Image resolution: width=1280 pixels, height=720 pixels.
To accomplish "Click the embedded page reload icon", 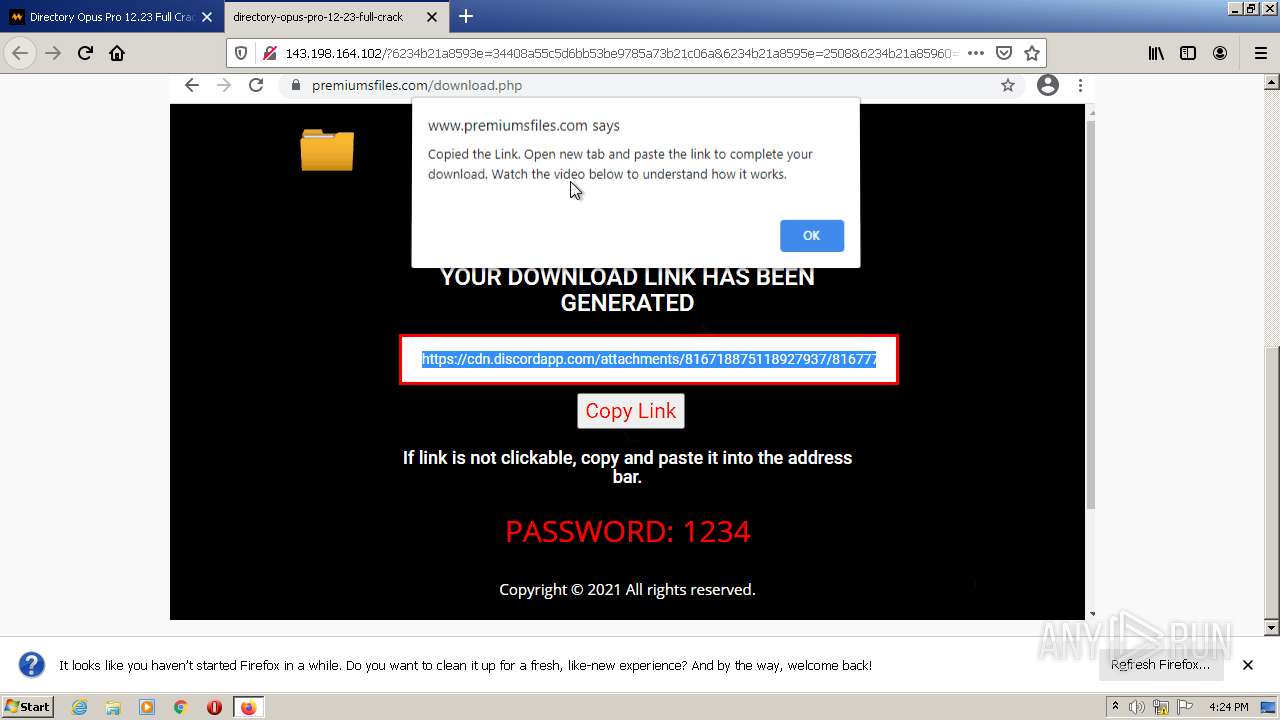I will click(x=256, y=85).
